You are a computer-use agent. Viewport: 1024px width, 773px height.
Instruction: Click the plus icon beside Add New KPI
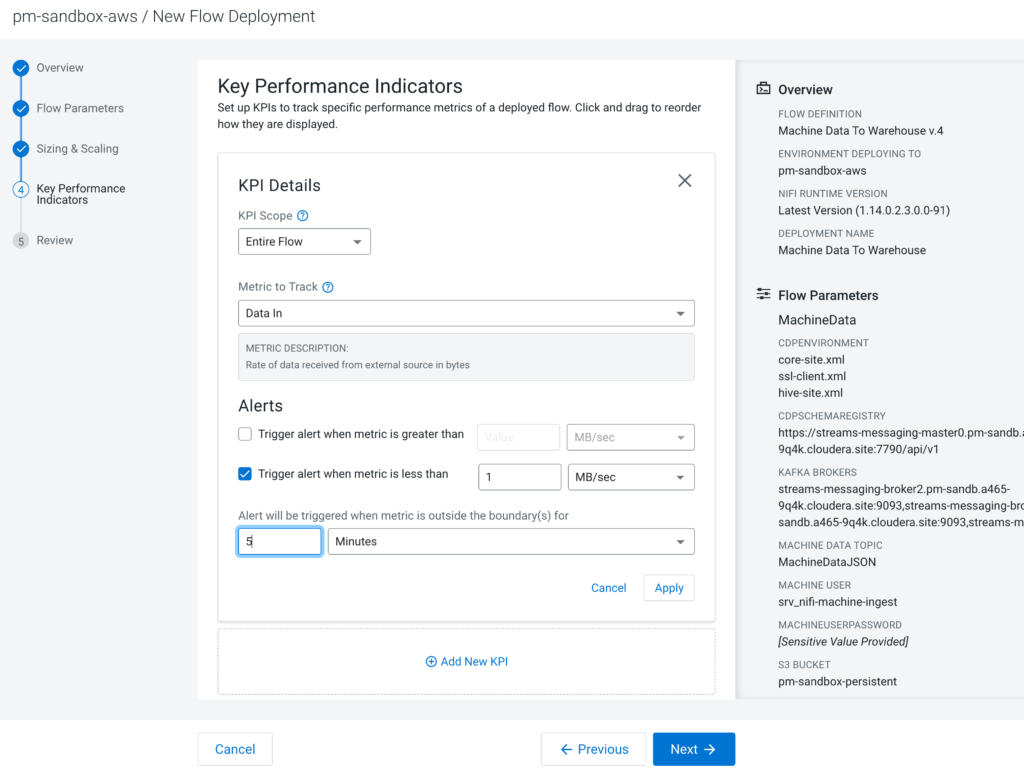point(431,661)
